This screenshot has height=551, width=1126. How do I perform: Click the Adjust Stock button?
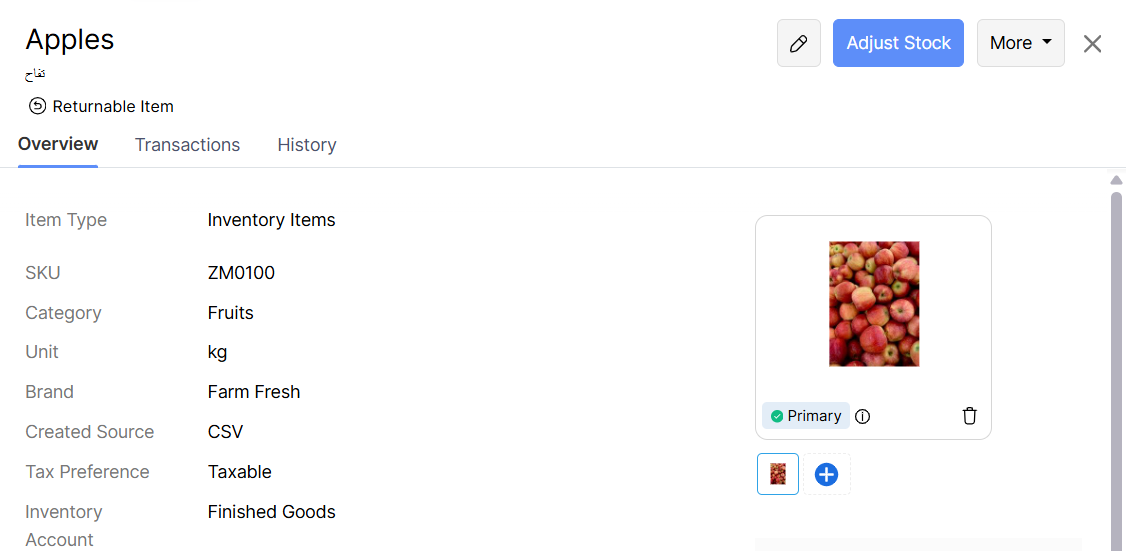898,43
